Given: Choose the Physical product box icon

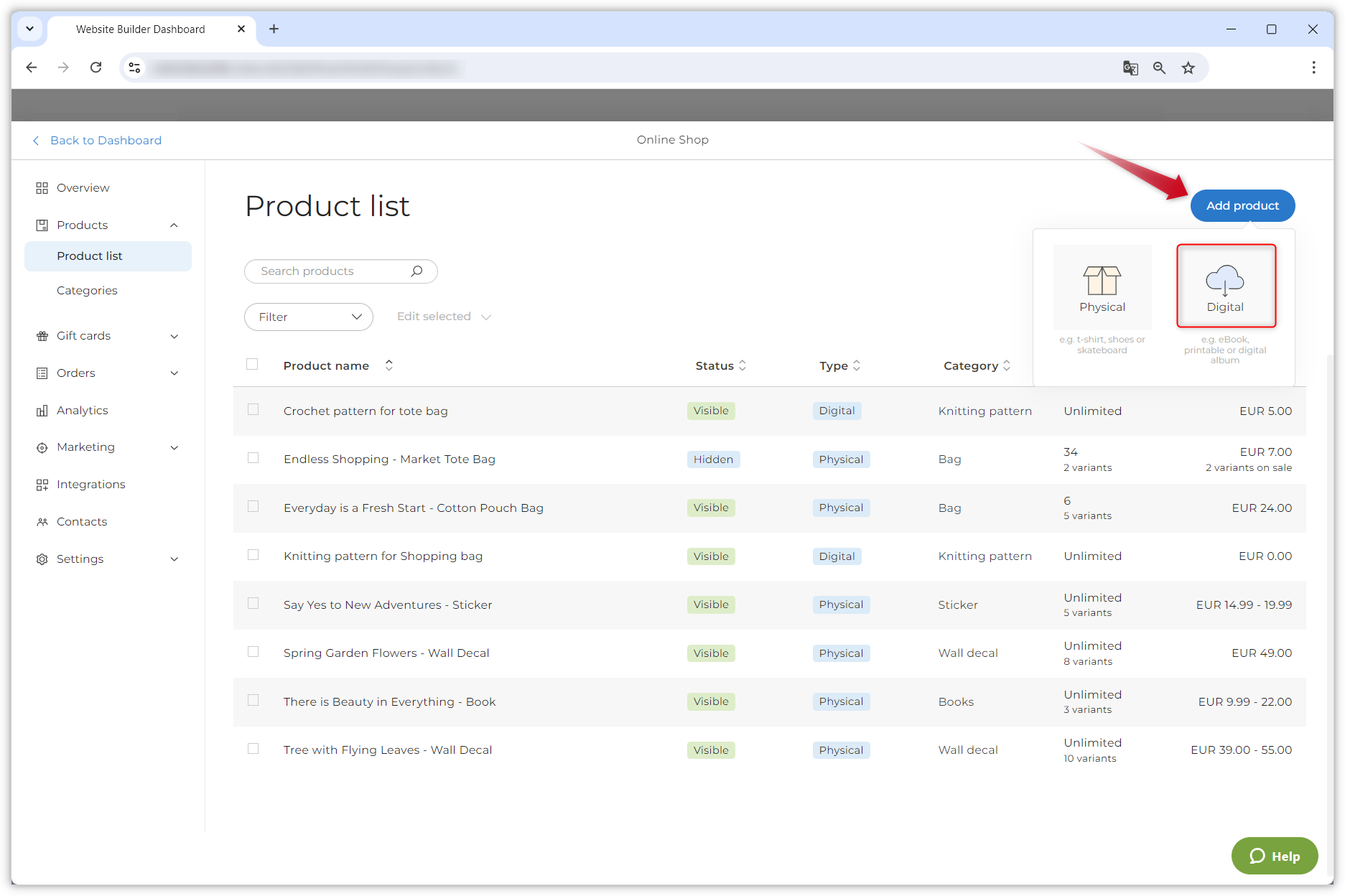Looking at the screenshot, I should pos(1102,281).
